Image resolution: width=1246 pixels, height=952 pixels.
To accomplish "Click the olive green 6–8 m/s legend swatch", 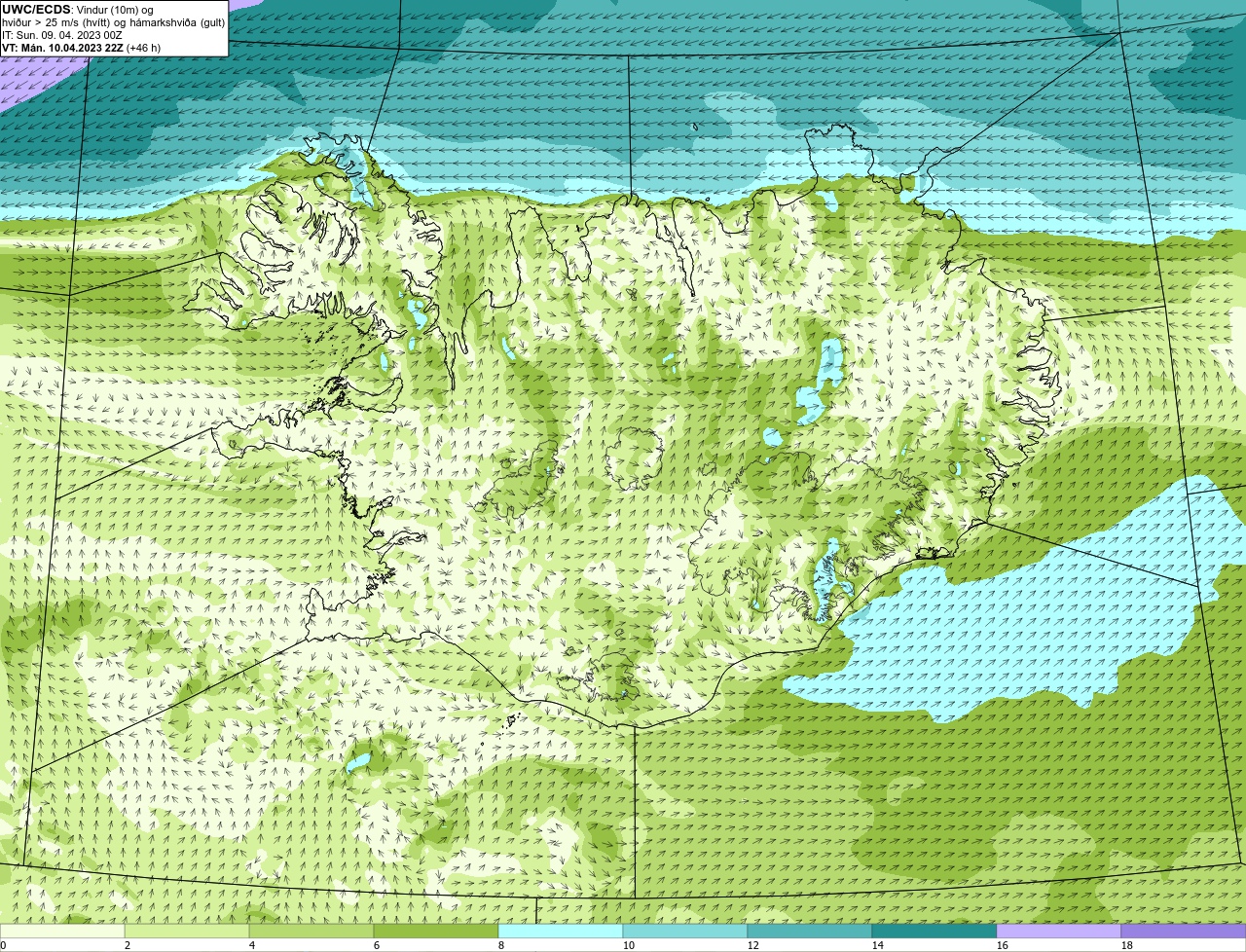I will tap(436, 931).
